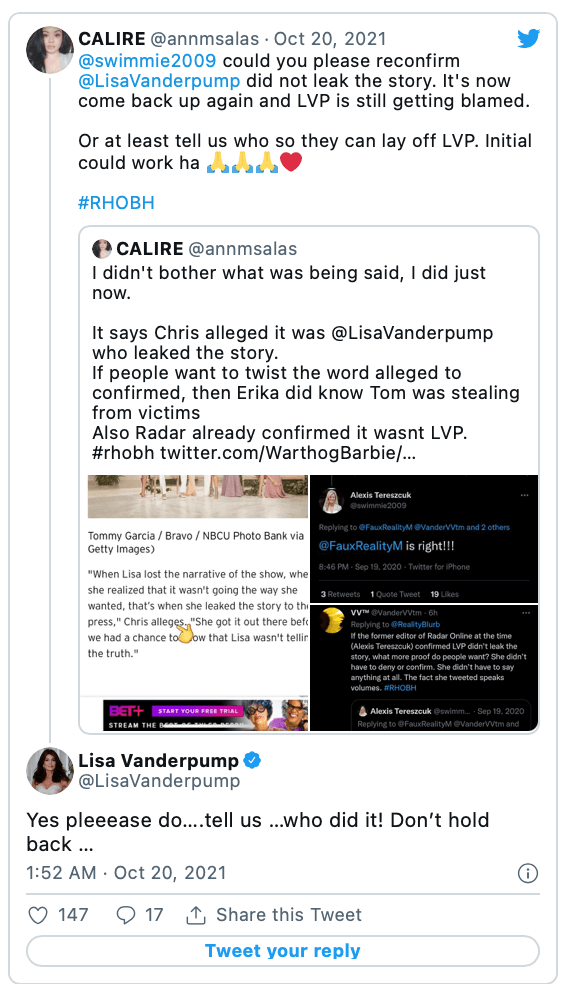The height and width of the screenshot is (1002, 576).
Task: Open the Alexis Tereszcuk tweet screenshot
Action: tap(424, 539)
